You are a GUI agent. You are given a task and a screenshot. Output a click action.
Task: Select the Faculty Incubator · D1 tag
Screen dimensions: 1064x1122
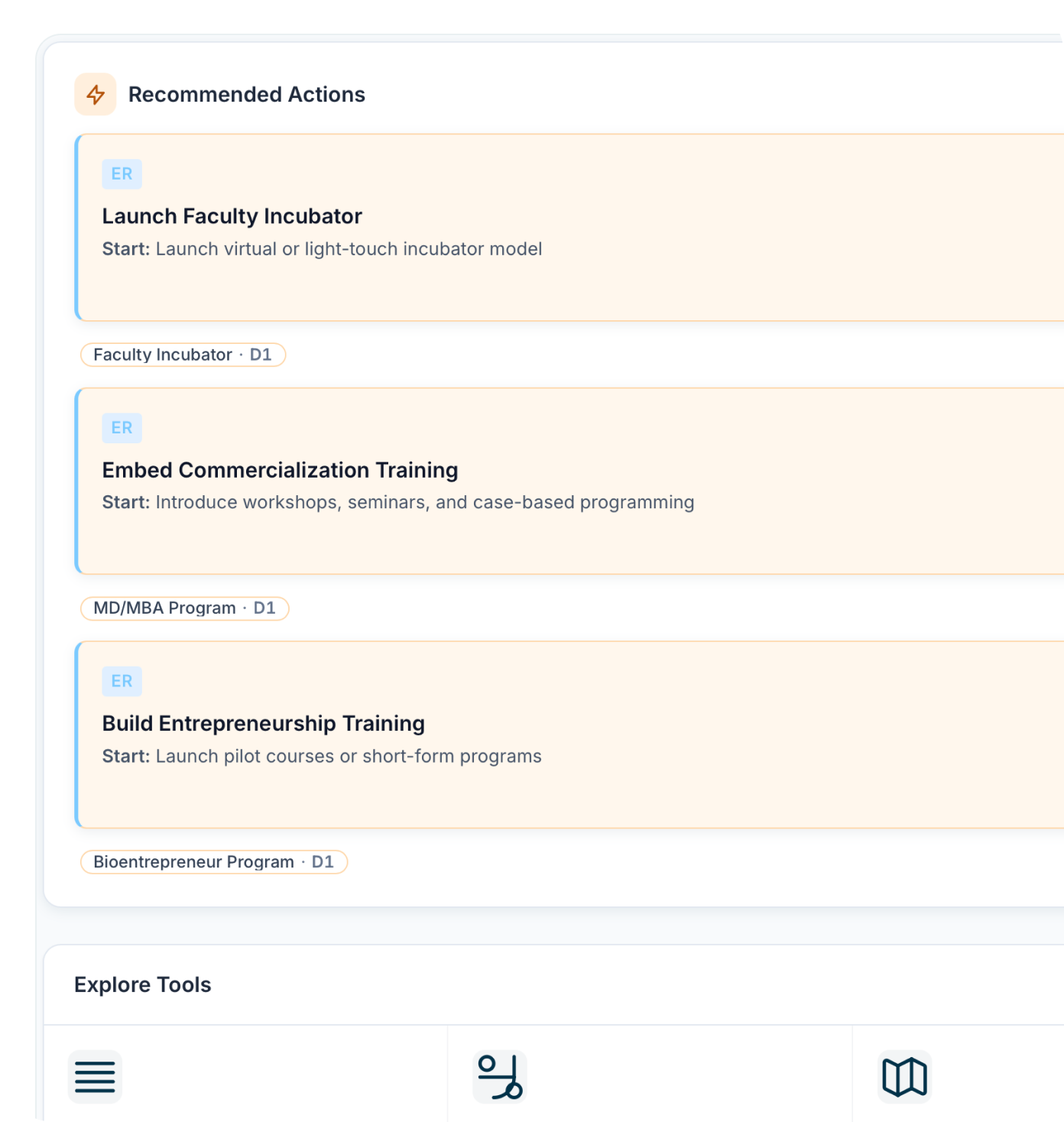point(183,355)
